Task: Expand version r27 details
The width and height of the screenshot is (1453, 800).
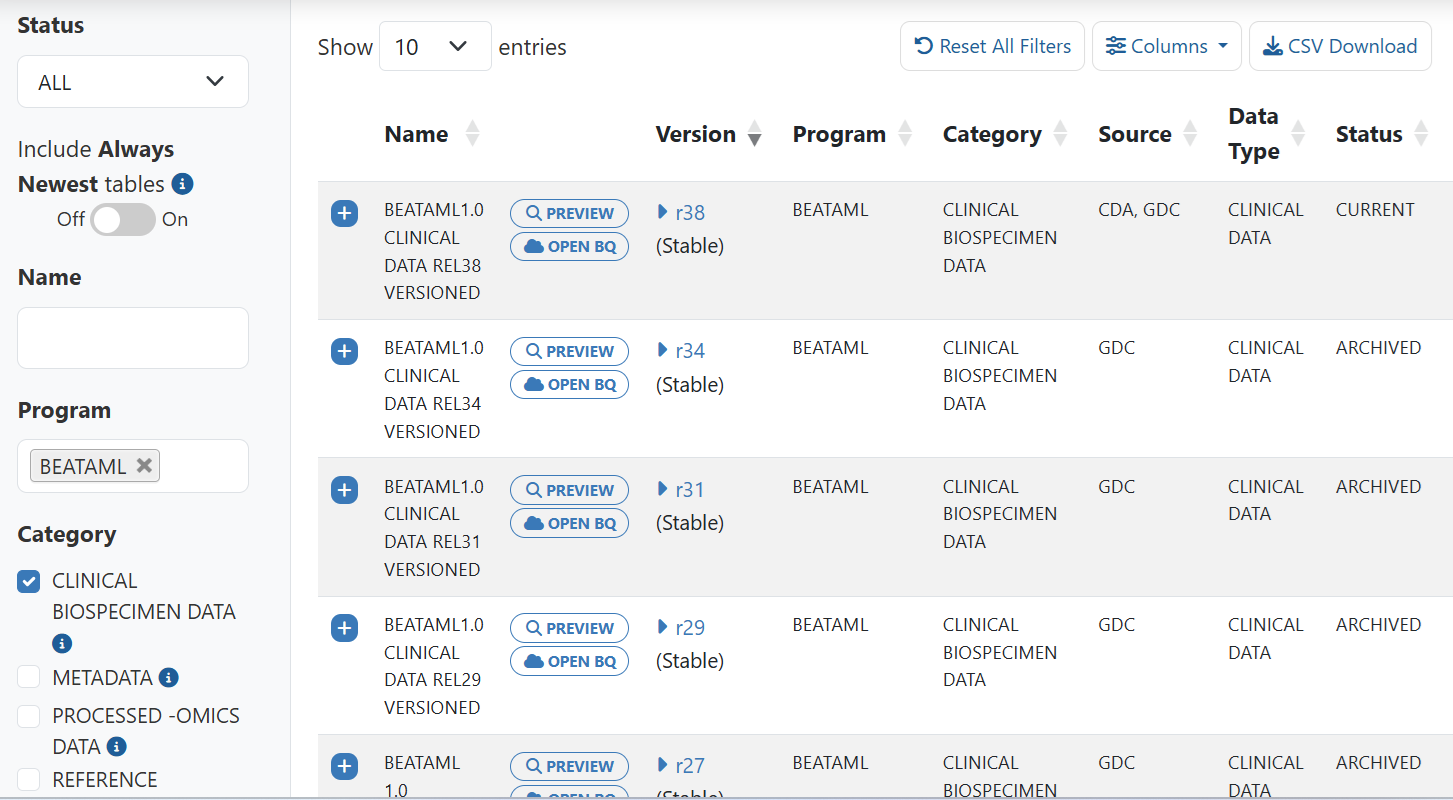Action: coord(680,766)
